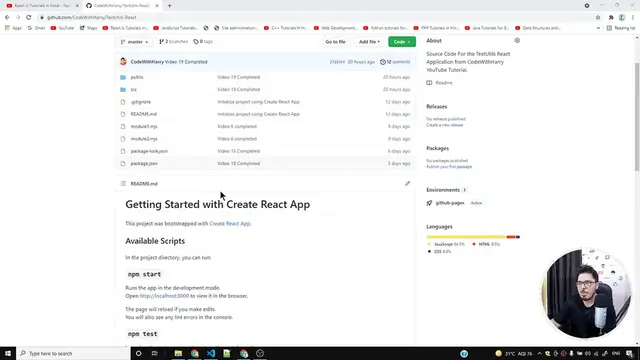Click the Go to file button
Screen dimensions: 640x360
335,42
